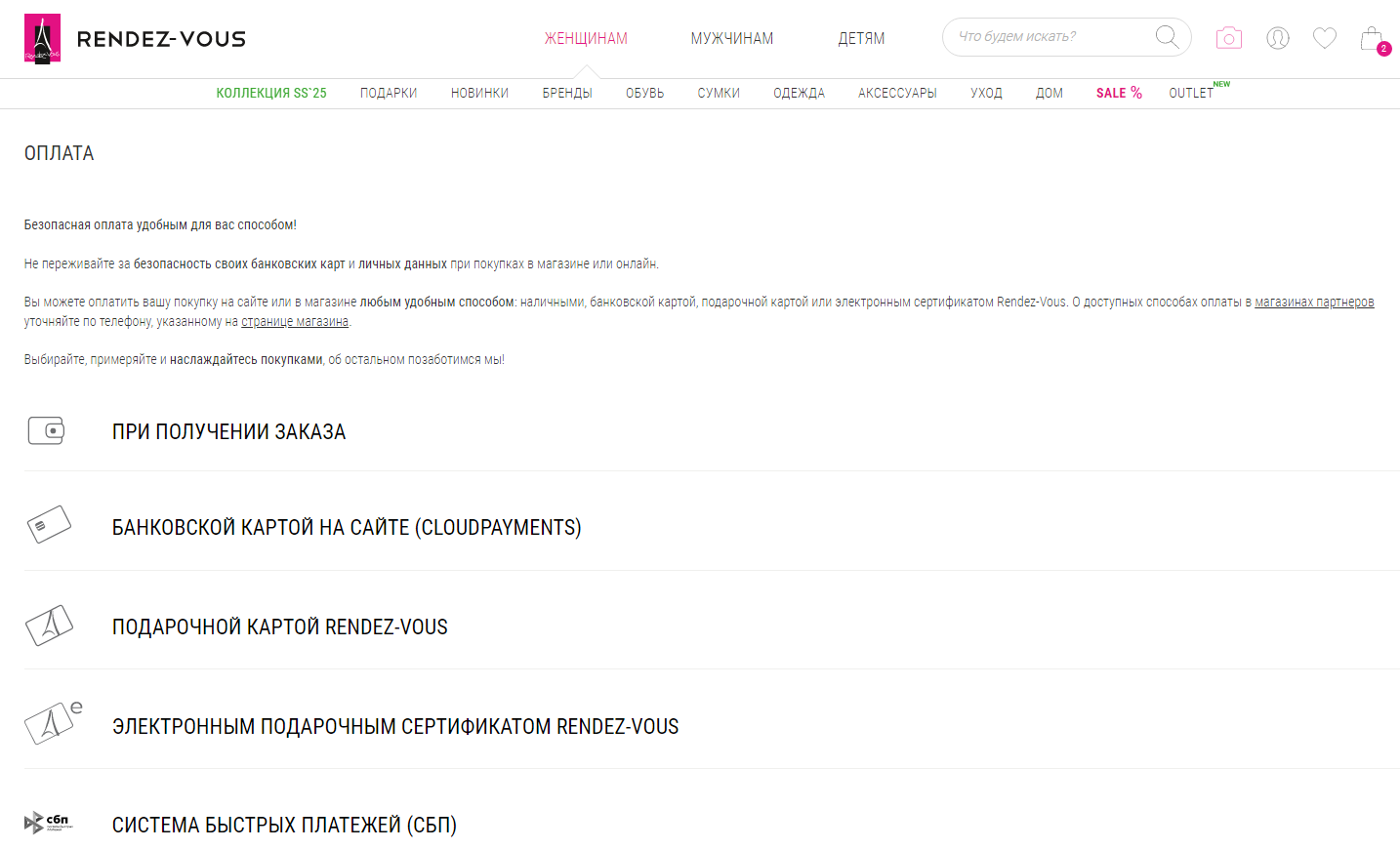Click the wallet icon for payment on receipt
Viewport: 1400px width, 849px height.
tap(46, 430)
